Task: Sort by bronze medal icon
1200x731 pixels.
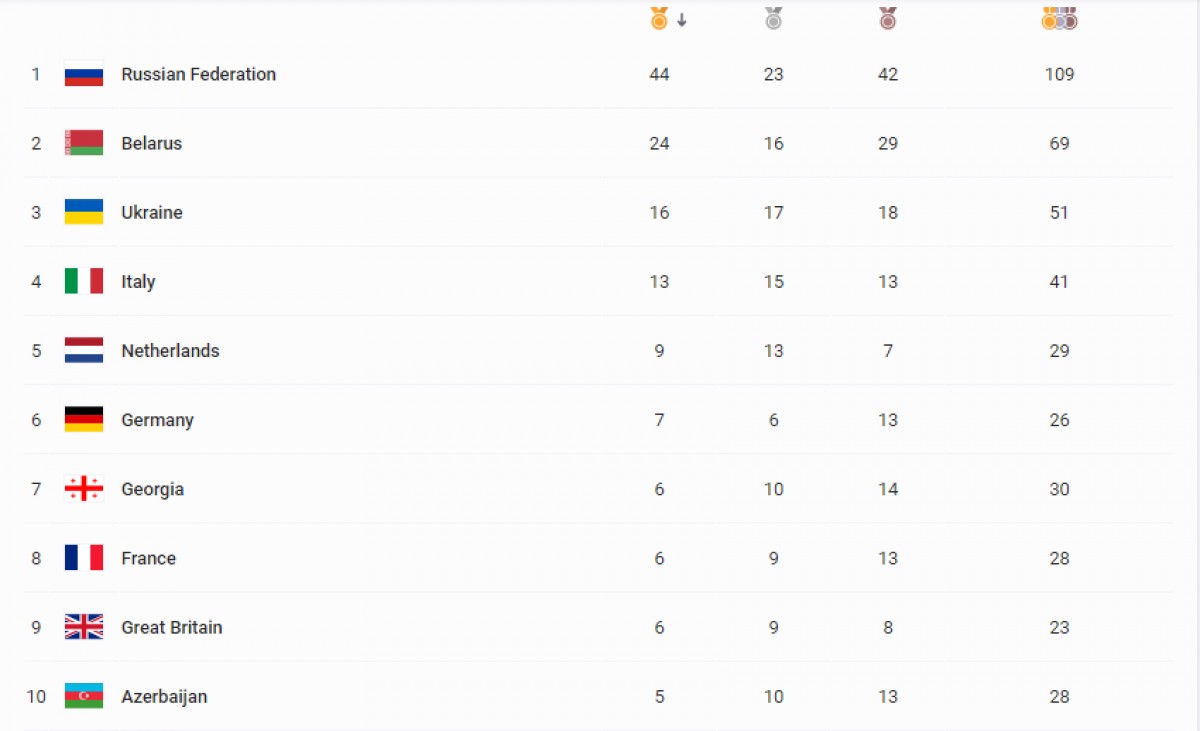Action: [888, 18]
